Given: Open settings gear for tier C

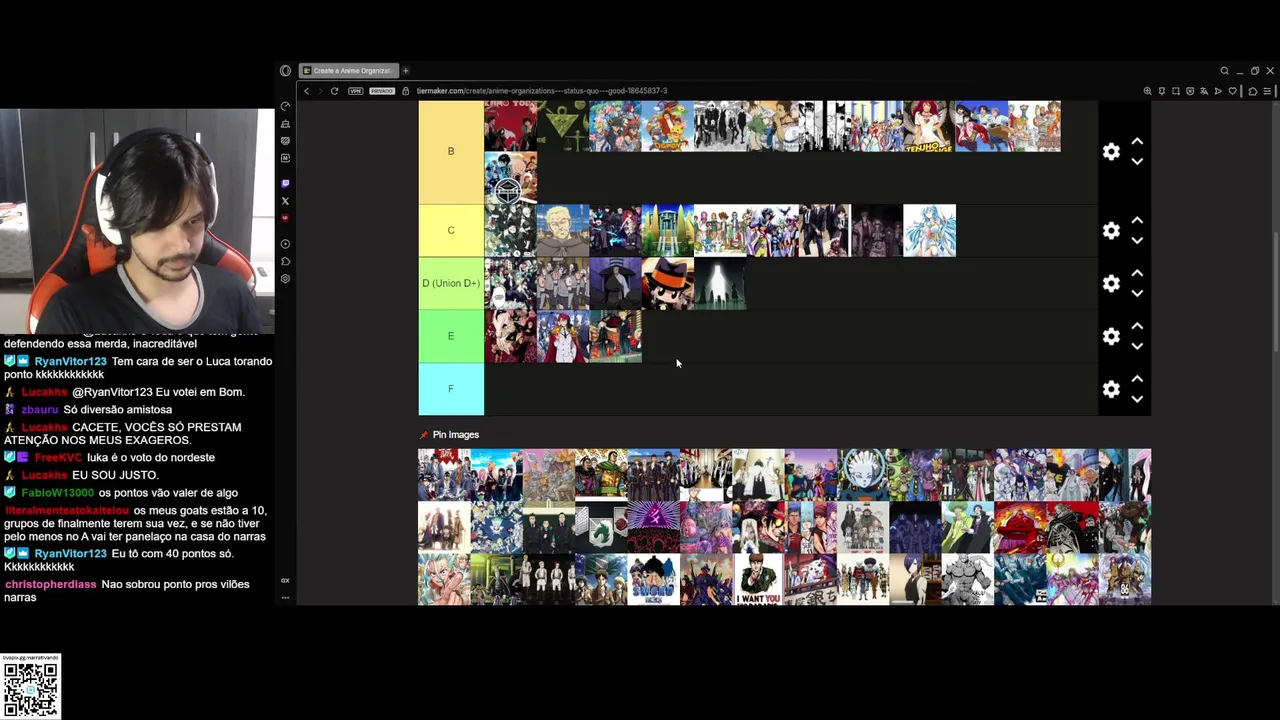Looking at the screenshot, I should point(1111,230).
